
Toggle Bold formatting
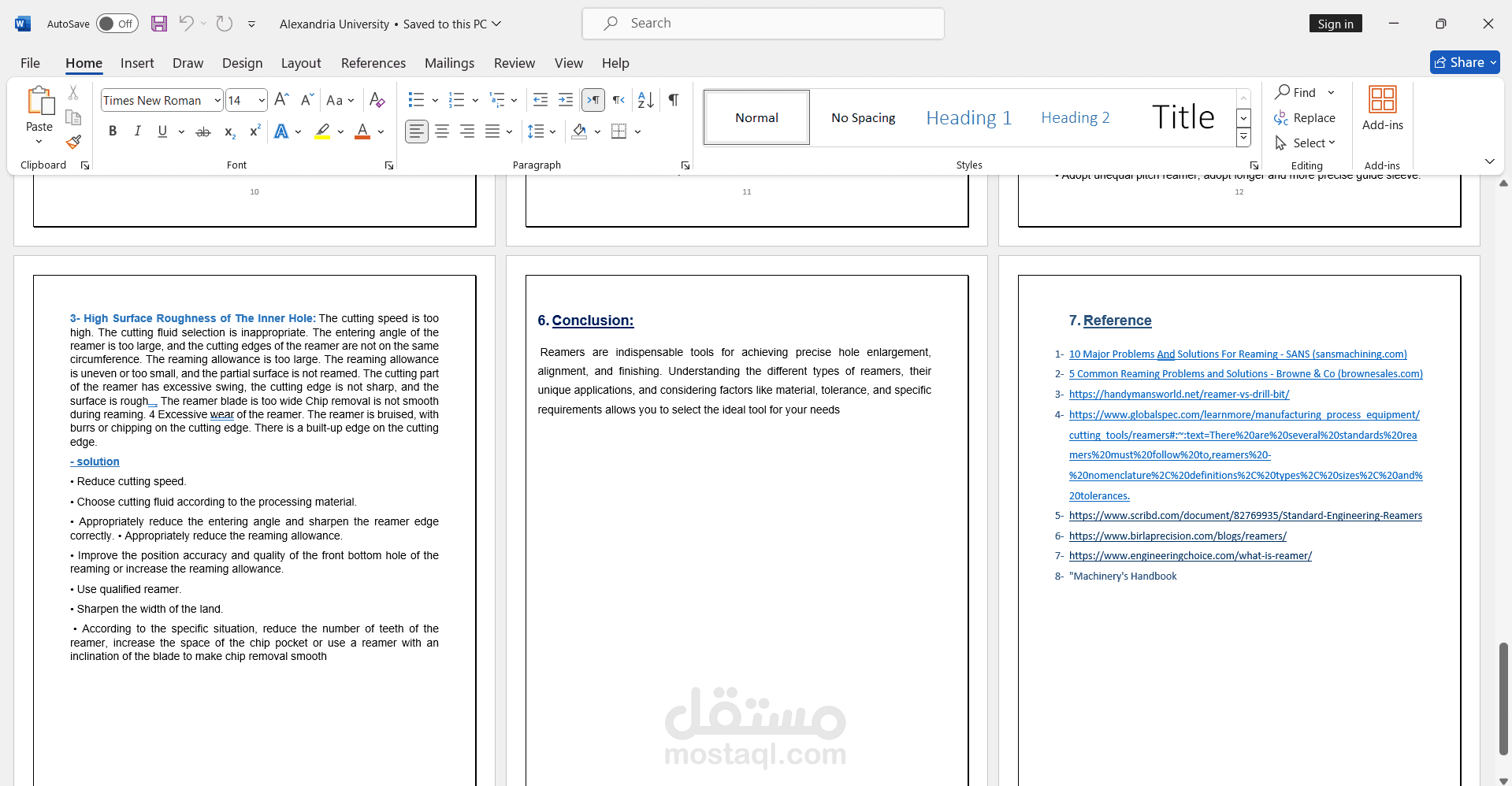coord(113,132)
